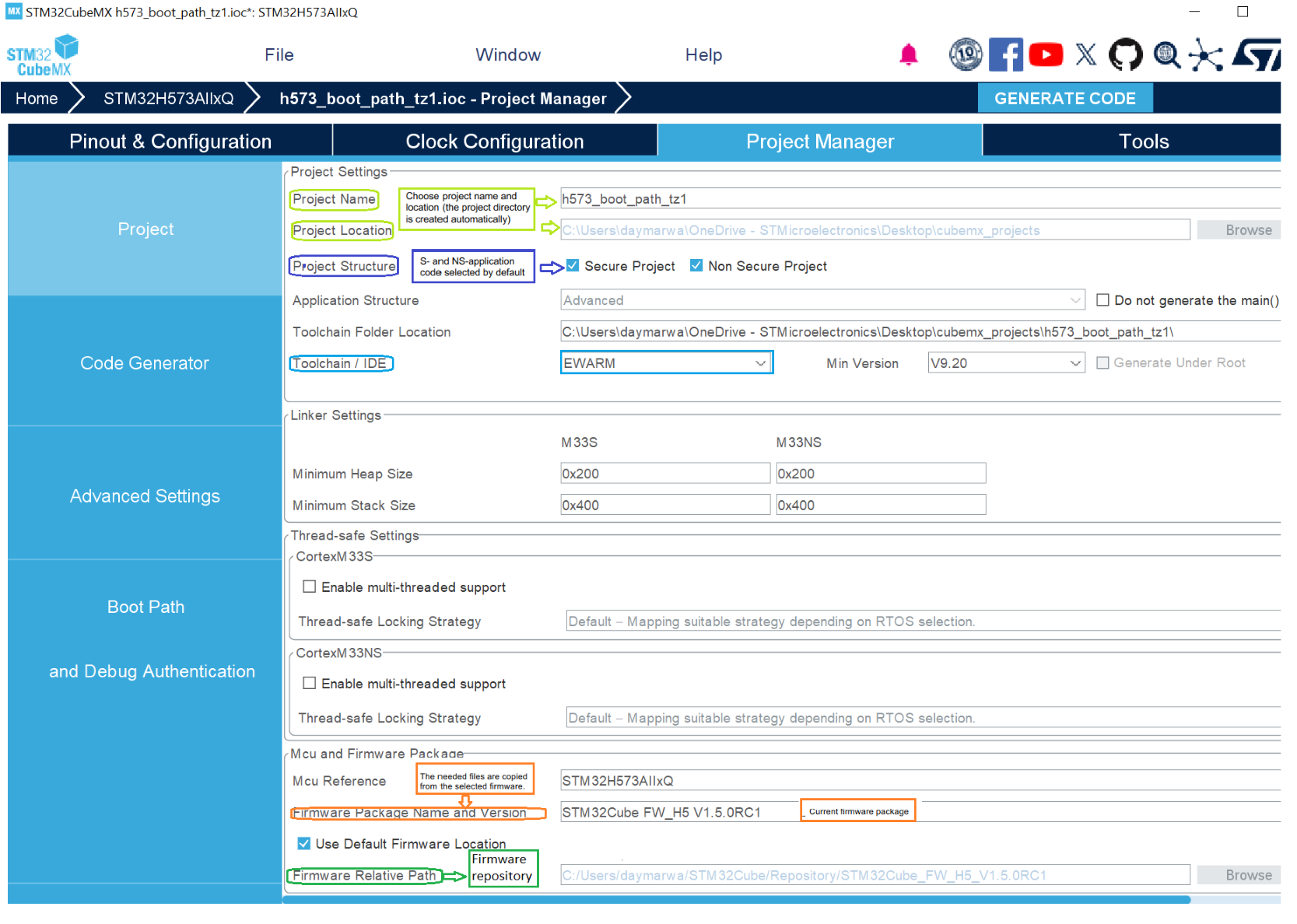
Task: Open the notification bell
Action: 908,55
